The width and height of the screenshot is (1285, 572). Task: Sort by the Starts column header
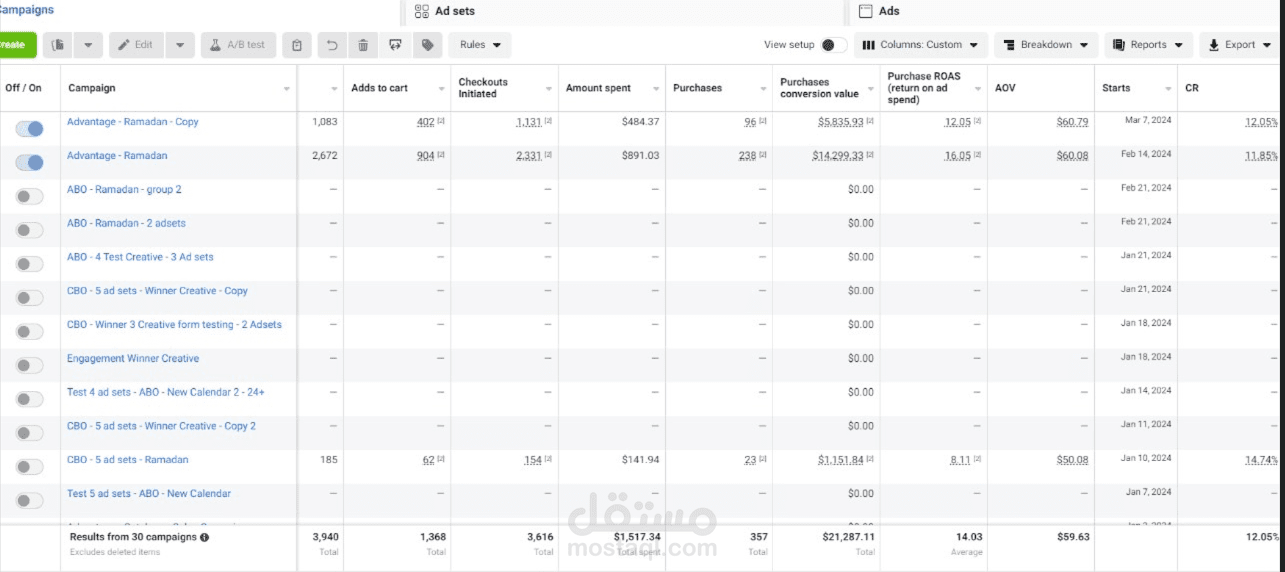(x=1136, y=88)
